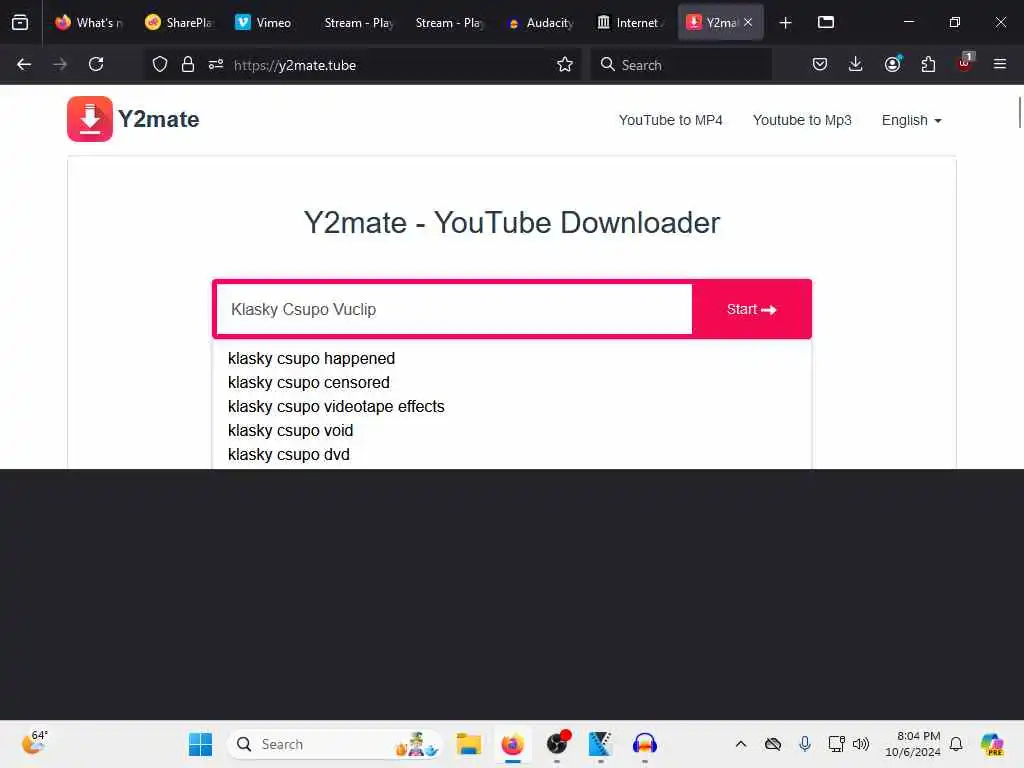Click the forward navigation arrow
Screen dimensions: 1024x768
pos(60,65)
